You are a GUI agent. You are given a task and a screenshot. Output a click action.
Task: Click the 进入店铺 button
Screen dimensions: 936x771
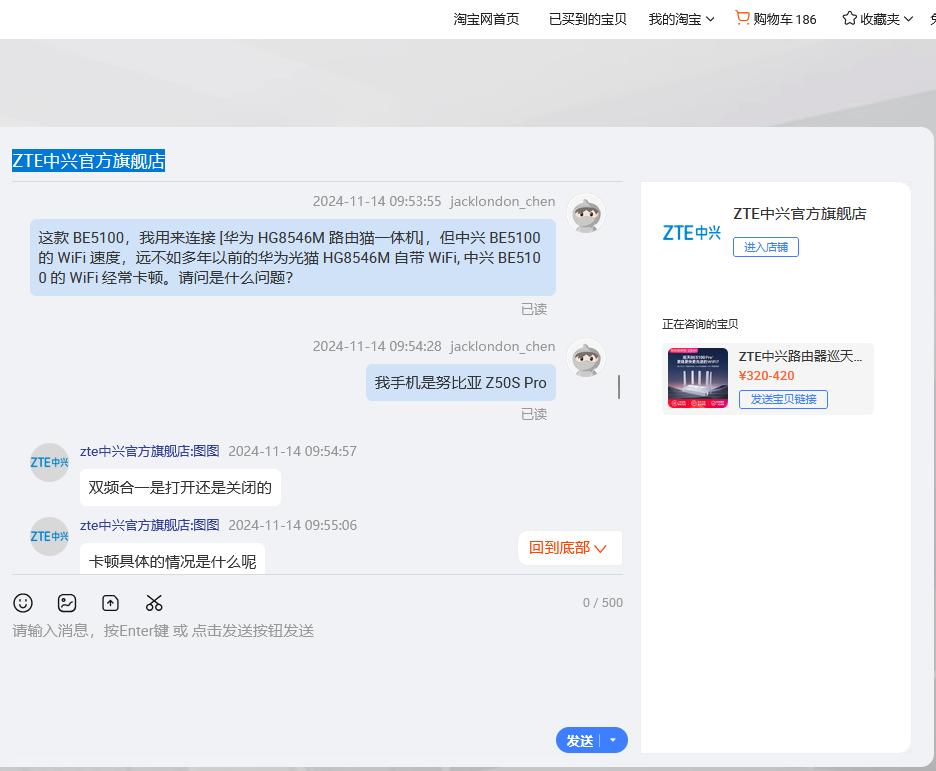(766, 247)
